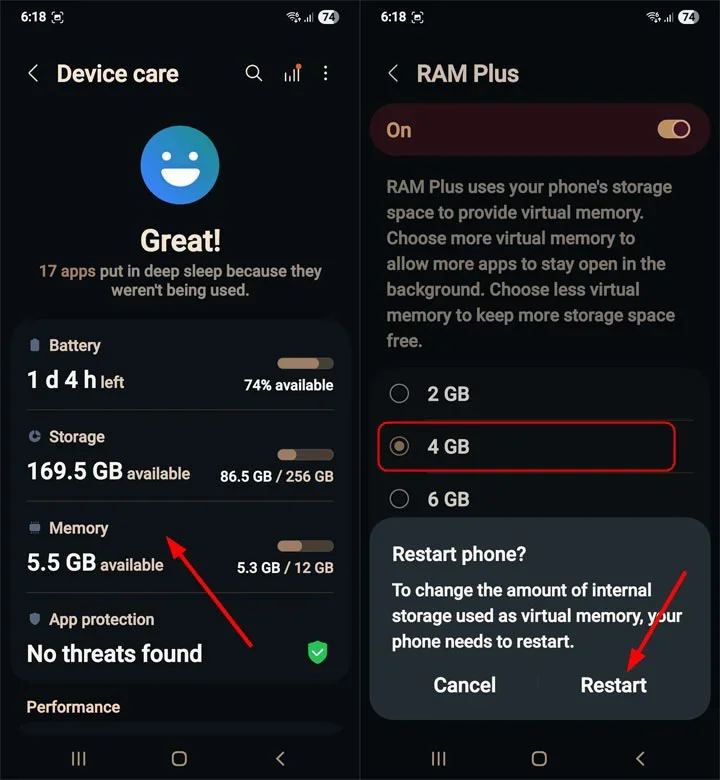Tap the Restart button in dialog
The height and width of the screenshot is (780, 720).
tap(614, 685)
